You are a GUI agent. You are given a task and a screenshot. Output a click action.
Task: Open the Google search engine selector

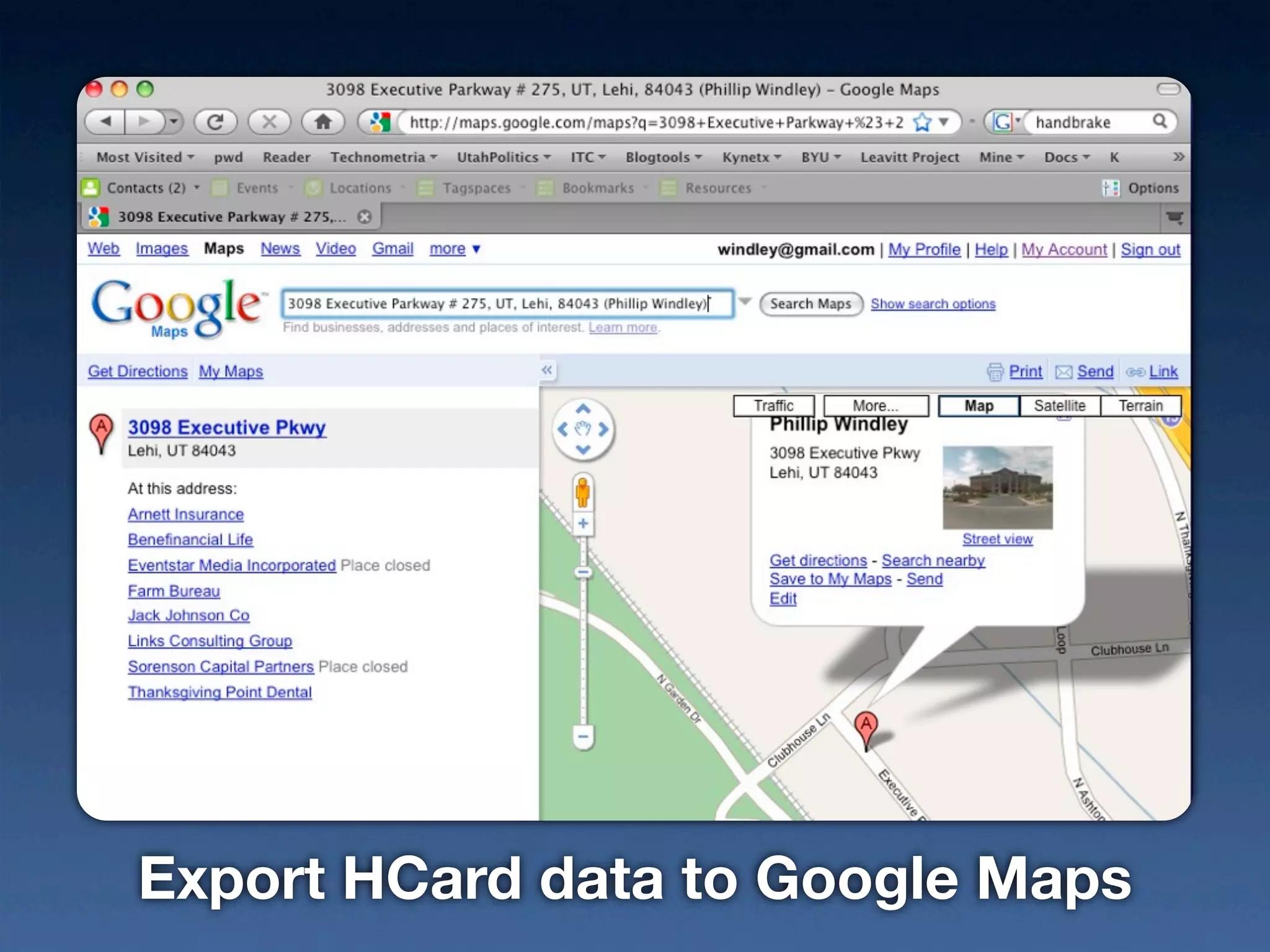click(1006, 122)
